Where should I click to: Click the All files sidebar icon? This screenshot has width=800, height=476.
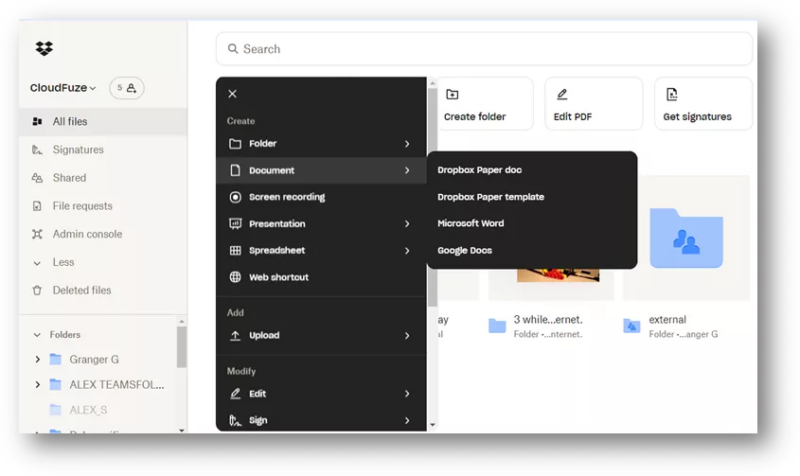(37, 121)
